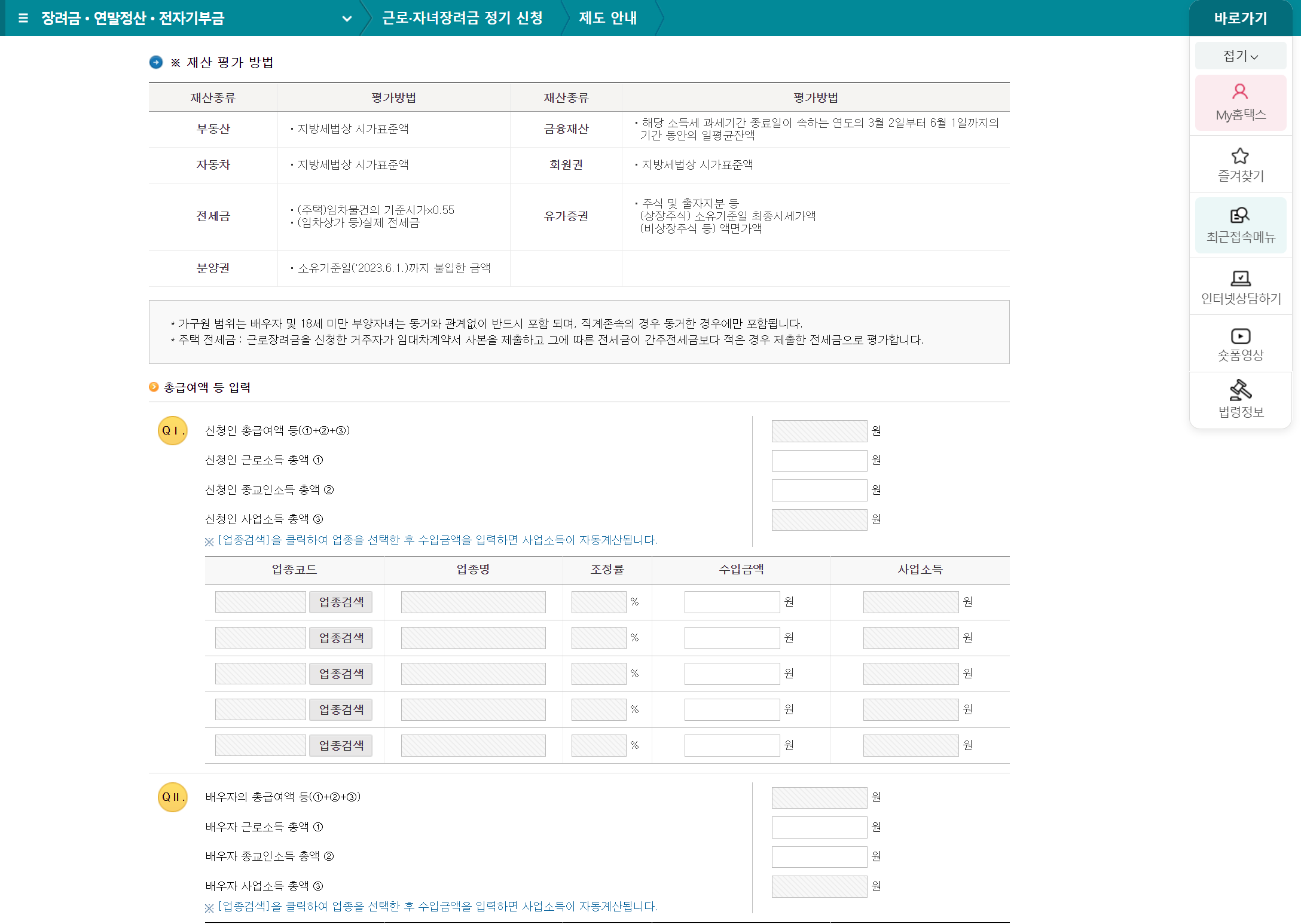Open 숏폼영상 play icon
1301x924 pixels.
tap(1240, 336)
